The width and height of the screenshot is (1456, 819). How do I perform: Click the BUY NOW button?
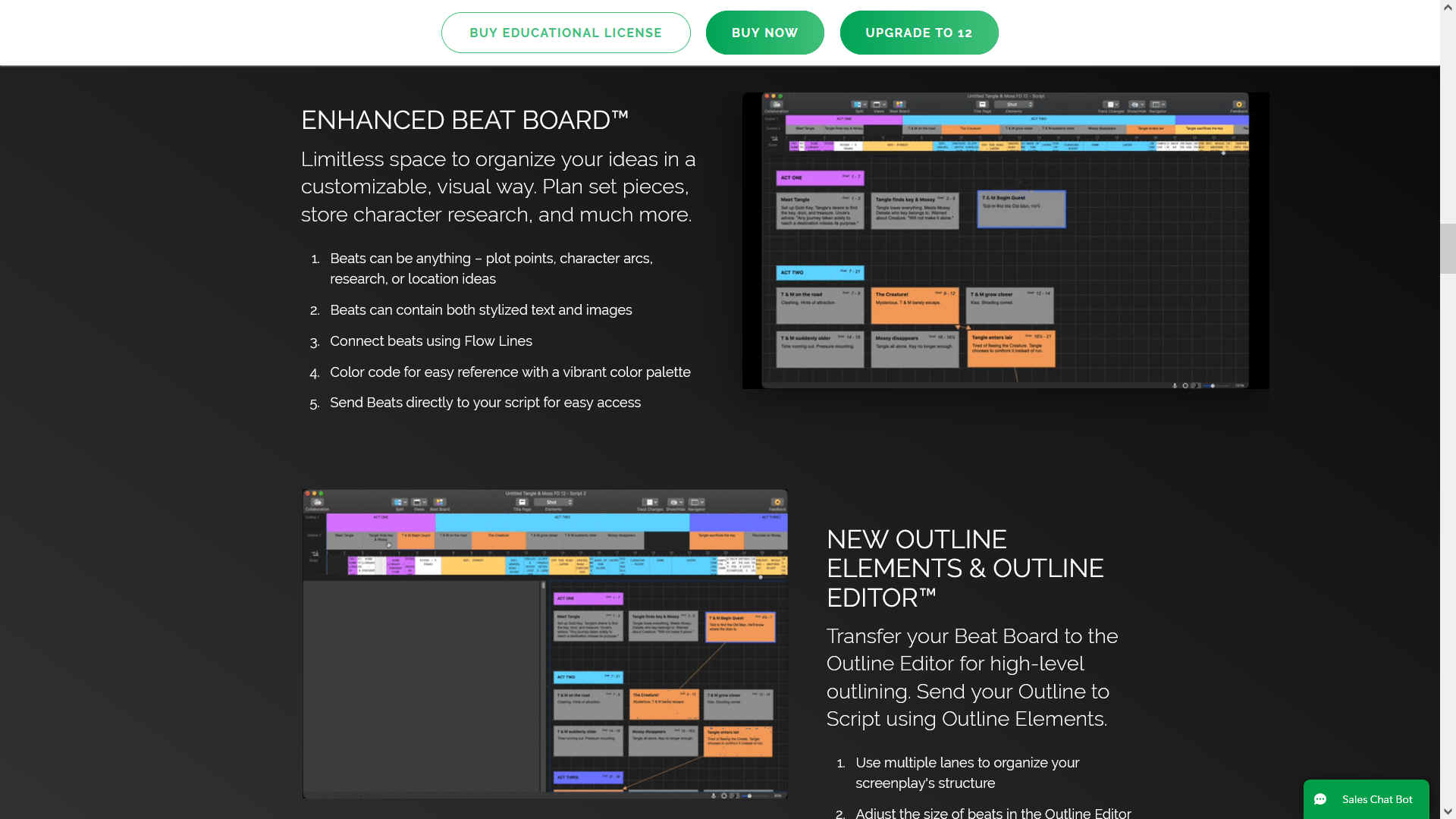[x=764, y=32]
